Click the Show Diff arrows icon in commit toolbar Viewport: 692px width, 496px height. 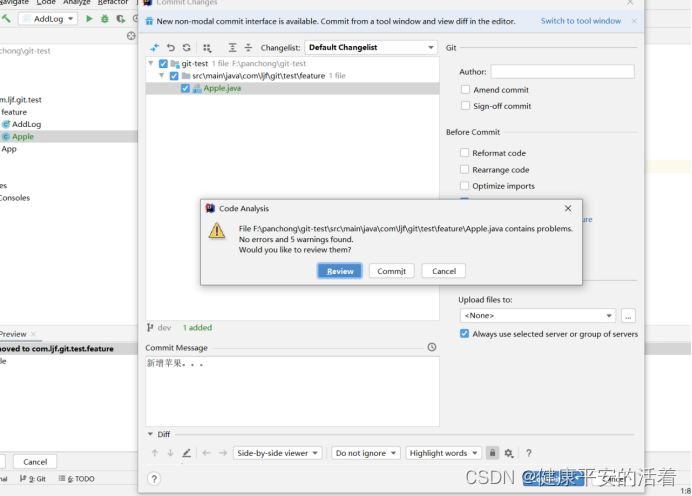click(x=154, y=47)
